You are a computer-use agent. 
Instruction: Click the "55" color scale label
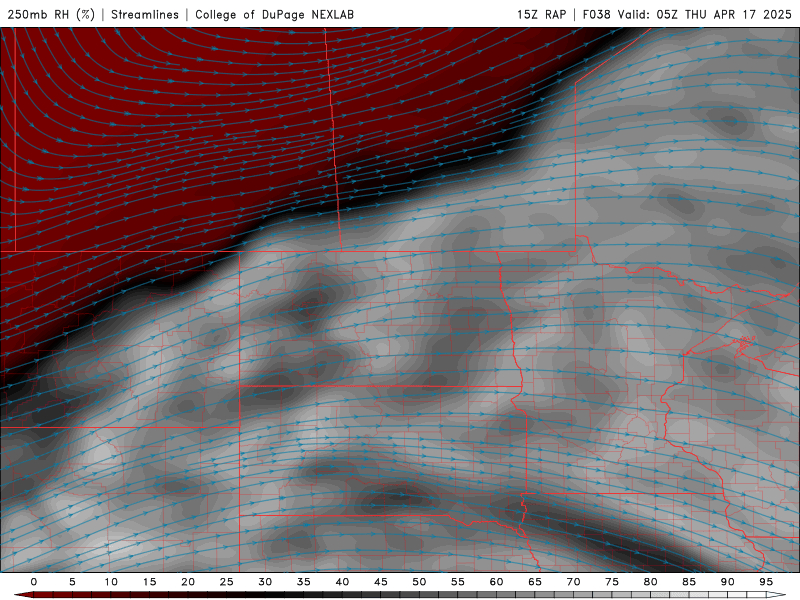pos(458,582)
